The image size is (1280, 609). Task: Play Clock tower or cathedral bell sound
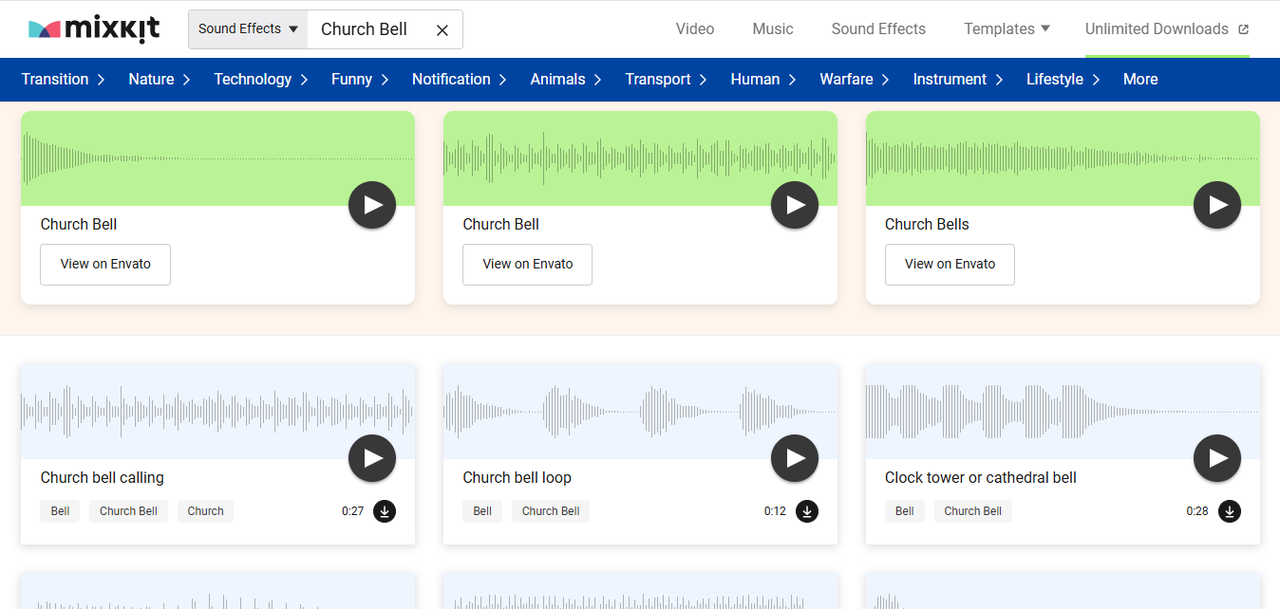(1217, 458)
